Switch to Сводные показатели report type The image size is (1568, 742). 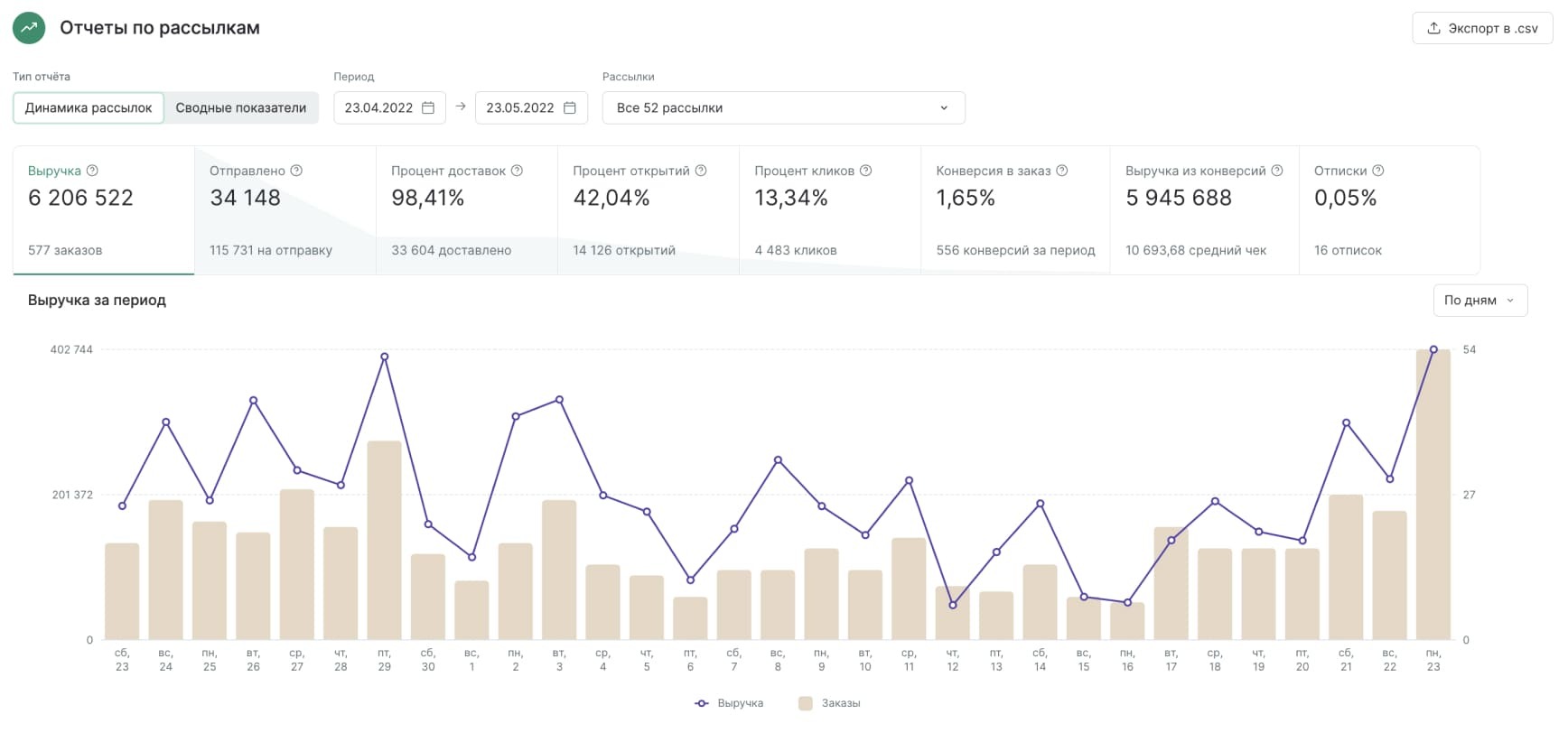click(240, 107)
